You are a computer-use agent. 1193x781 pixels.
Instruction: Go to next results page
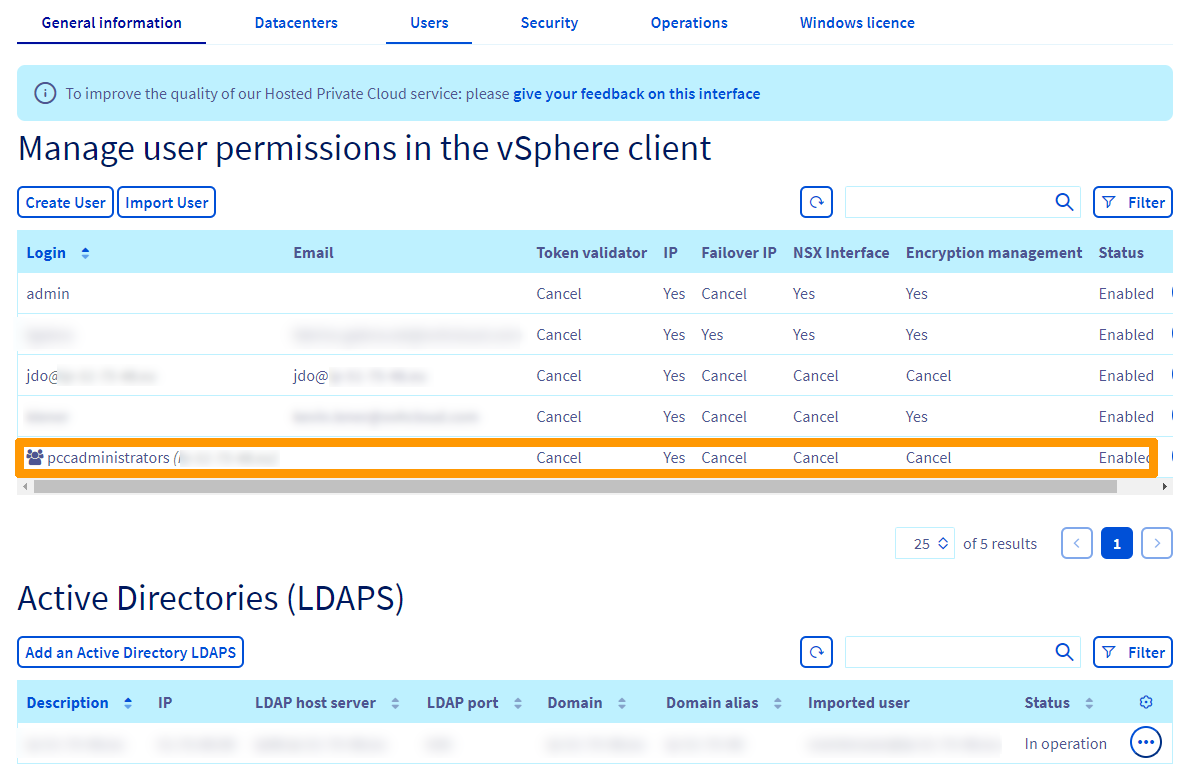coord(1156,544)
